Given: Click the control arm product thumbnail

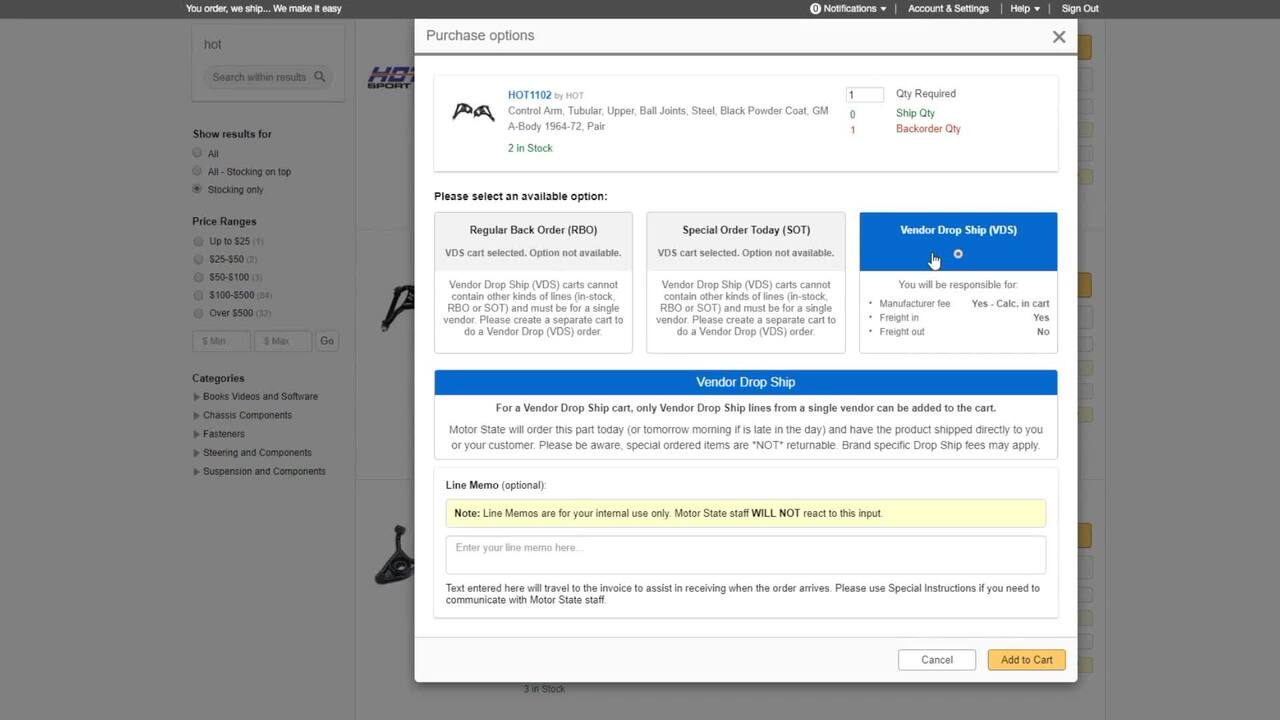Looking at the screenshot, I should coord(473,112).
